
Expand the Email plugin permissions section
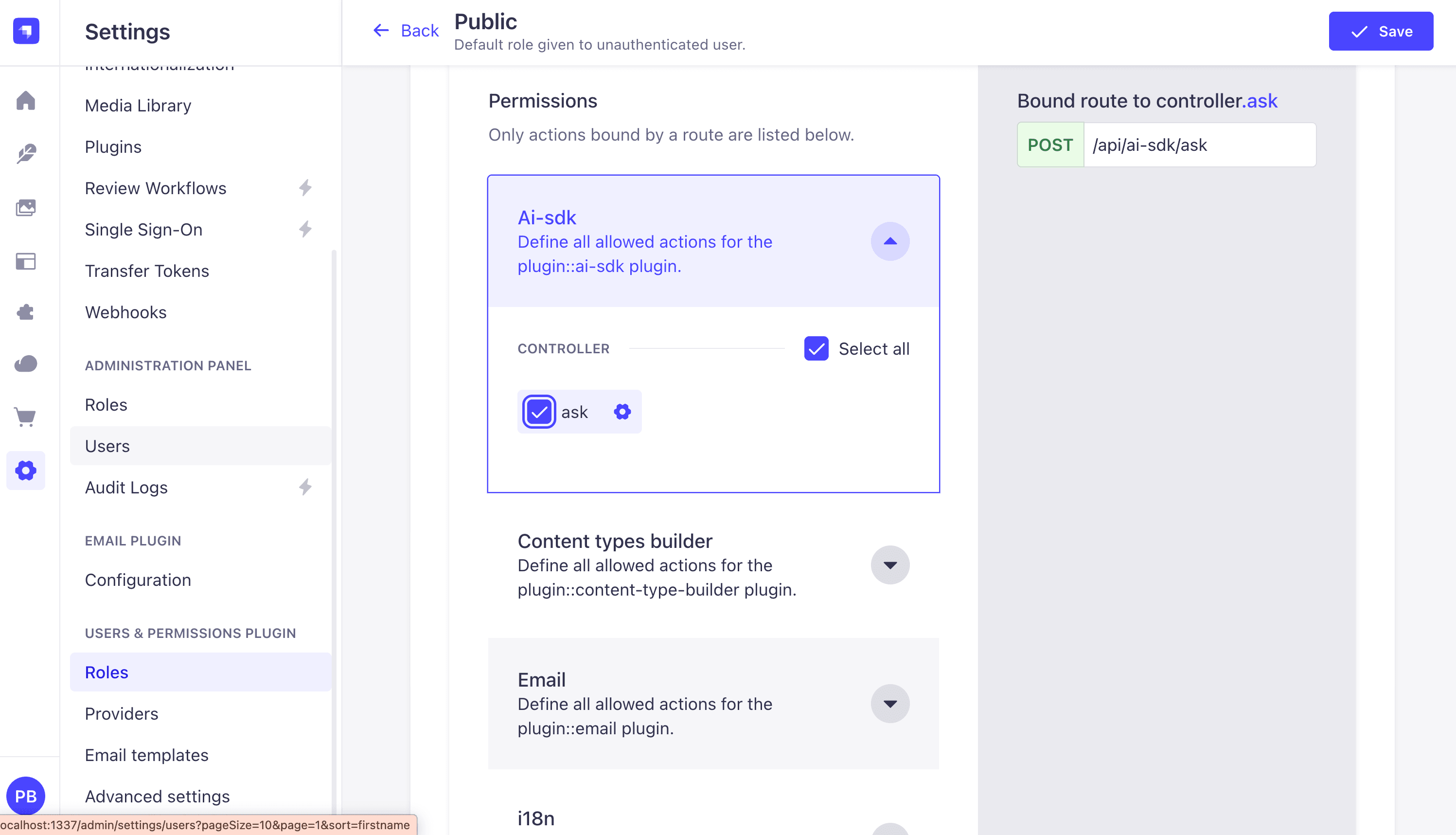(890, 704)
